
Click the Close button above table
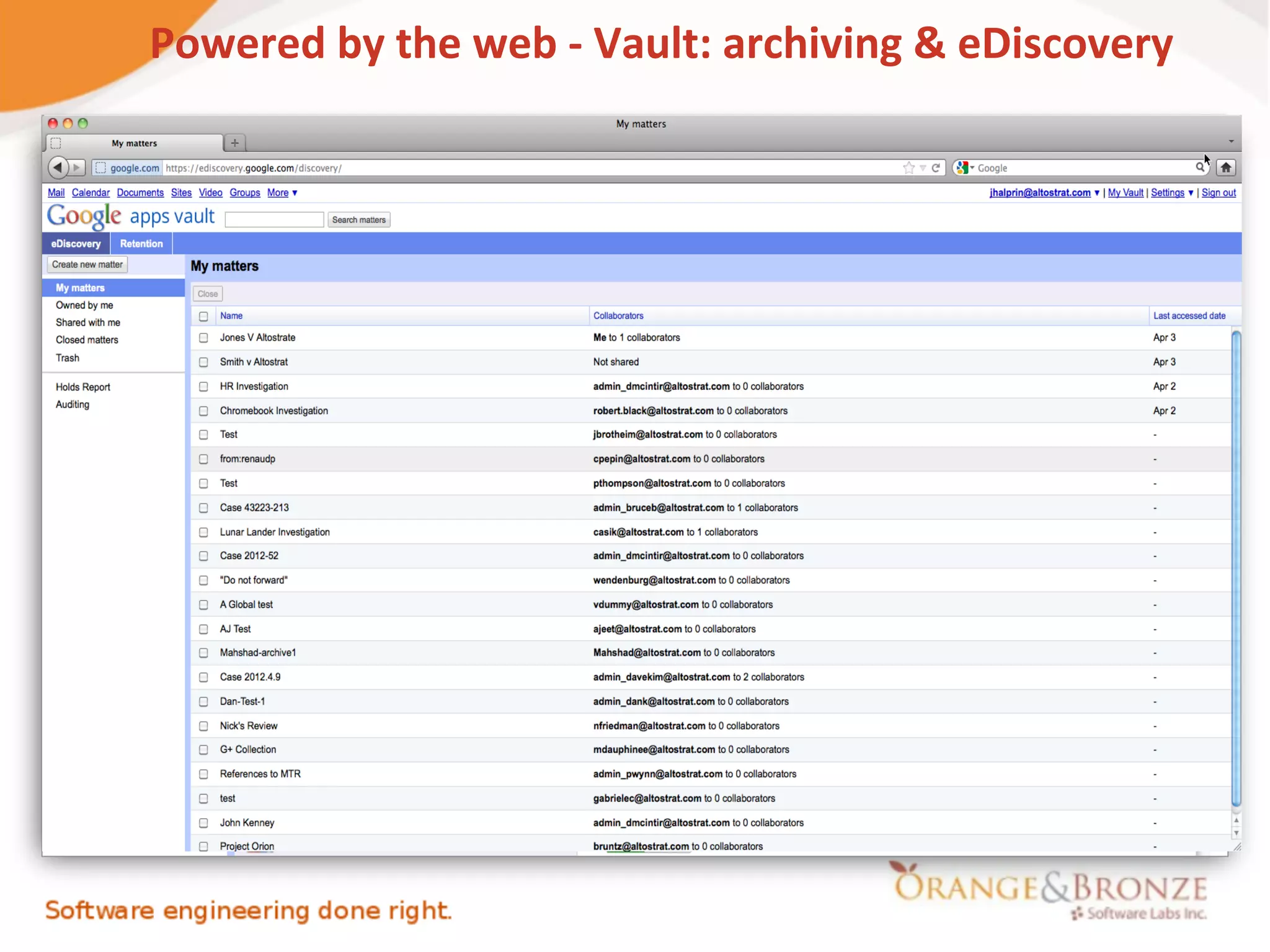[208, 294]
